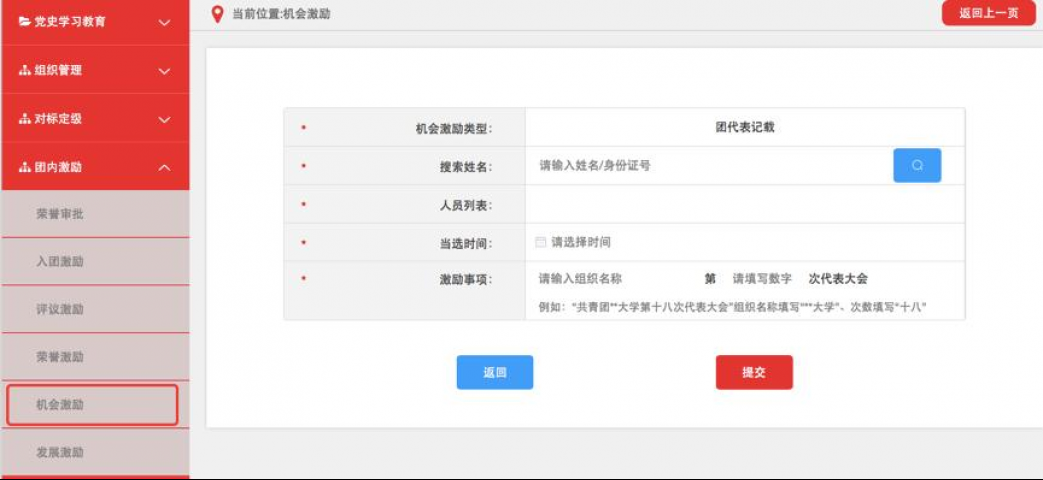
Task: Open the 荣誉审批 submenu item
Action: point(60,214)
